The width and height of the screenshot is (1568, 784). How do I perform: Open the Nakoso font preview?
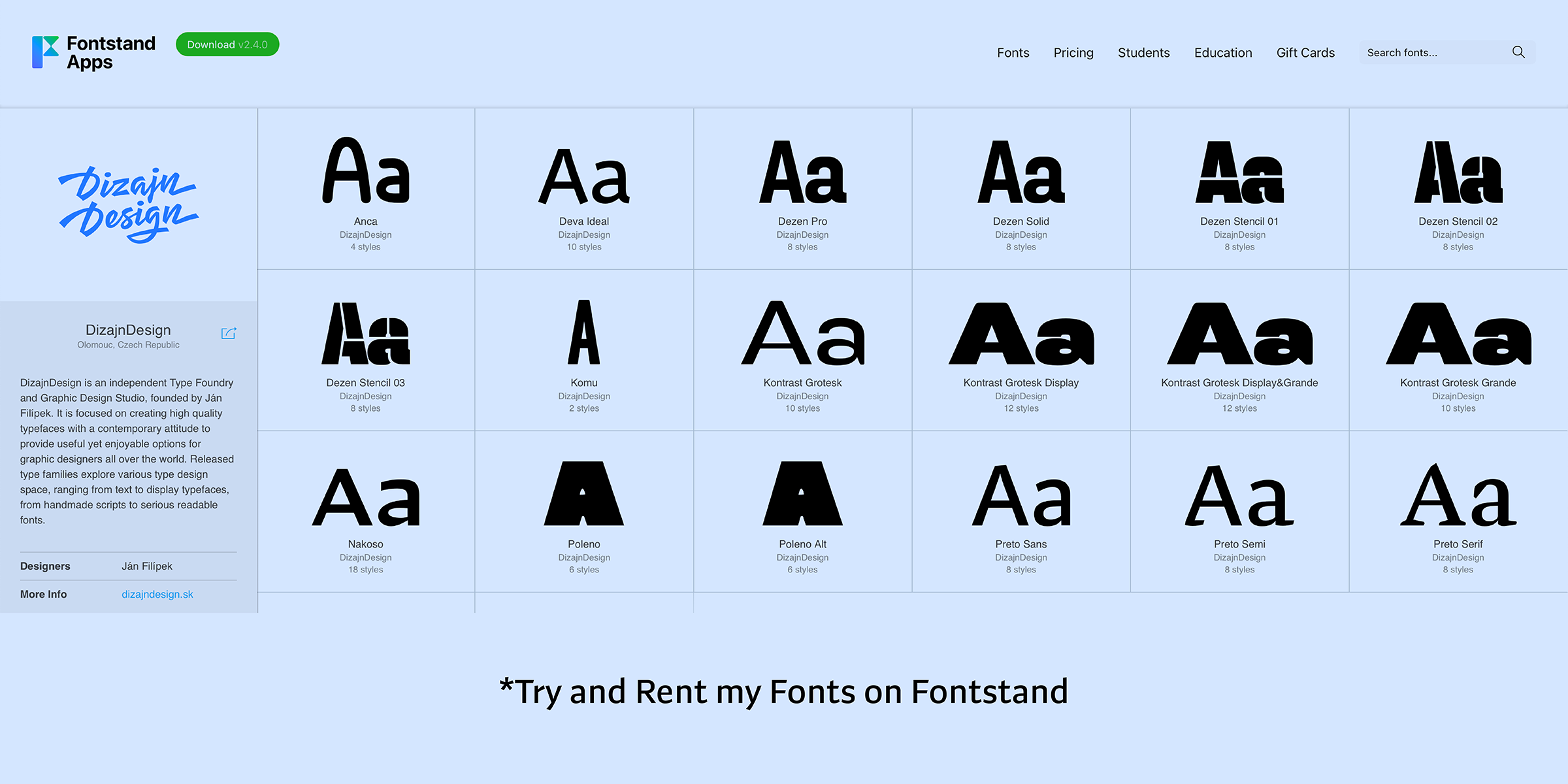tap(366, 512)
